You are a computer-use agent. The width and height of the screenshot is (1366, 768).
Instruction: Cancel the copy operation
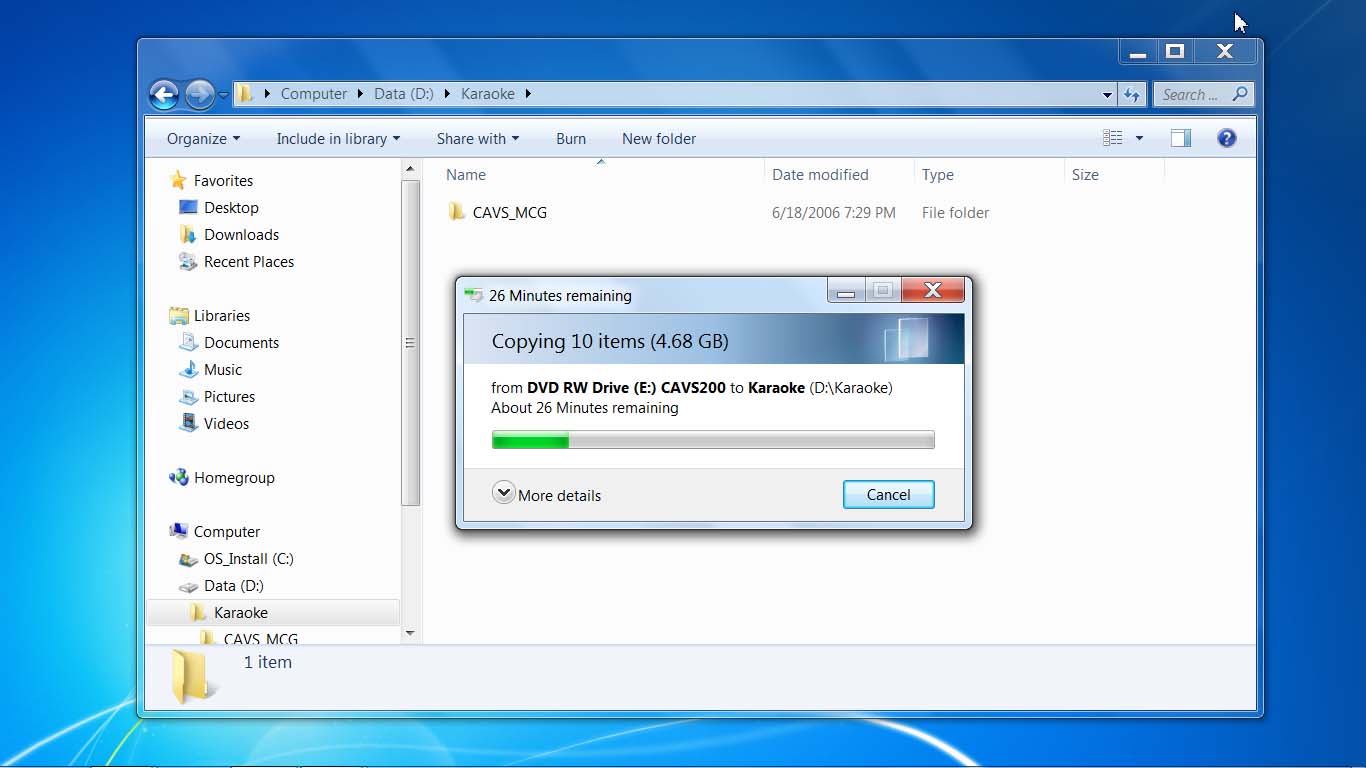coord(888,495)
